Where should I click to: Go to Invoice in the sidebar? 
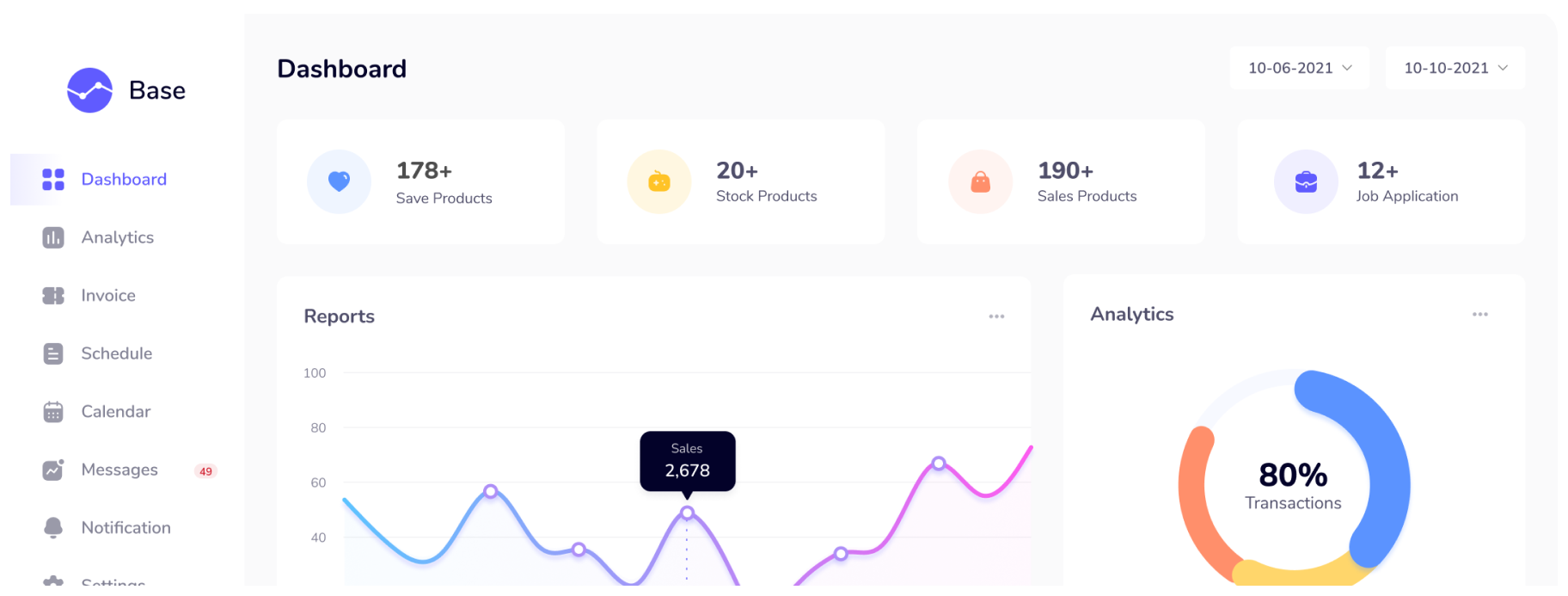click(108, 296)
